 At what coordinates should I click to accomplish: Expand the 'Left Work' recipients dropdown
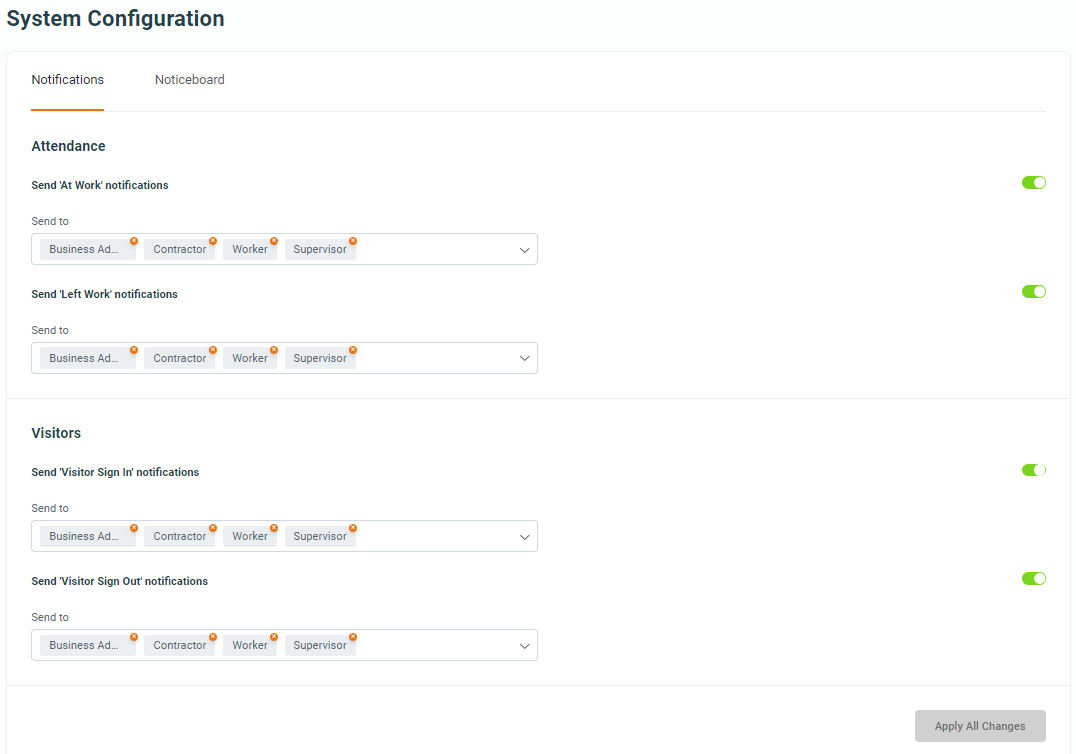coord(524,357)
